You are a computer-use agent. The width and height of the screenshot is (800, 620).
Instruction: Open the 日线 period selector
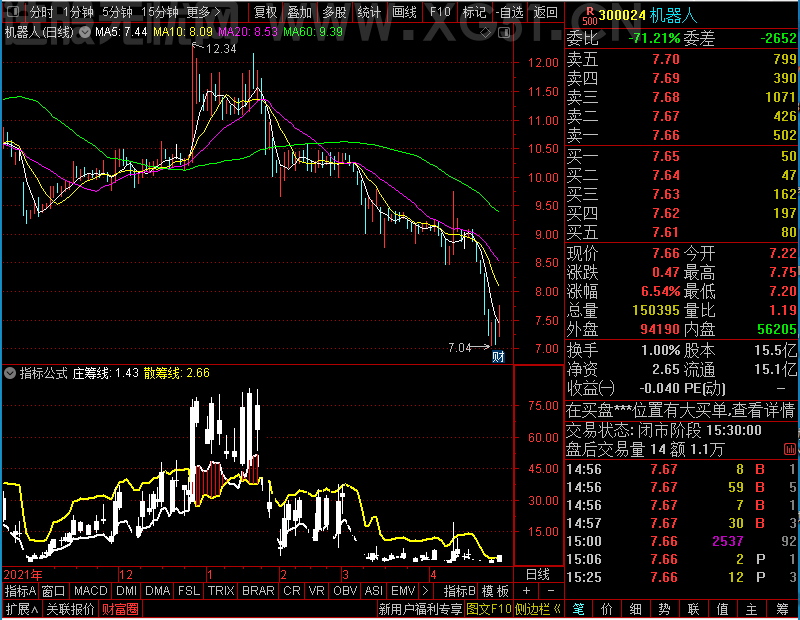click(538, 575)
